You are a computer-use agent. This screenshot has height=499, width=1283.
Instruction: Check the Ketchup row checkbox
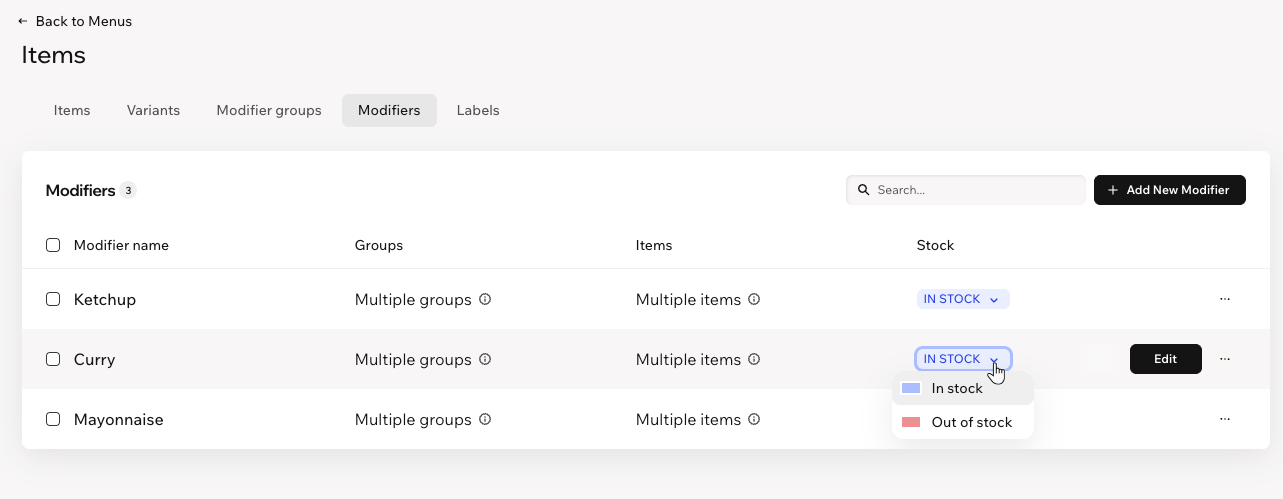[53, 299]
